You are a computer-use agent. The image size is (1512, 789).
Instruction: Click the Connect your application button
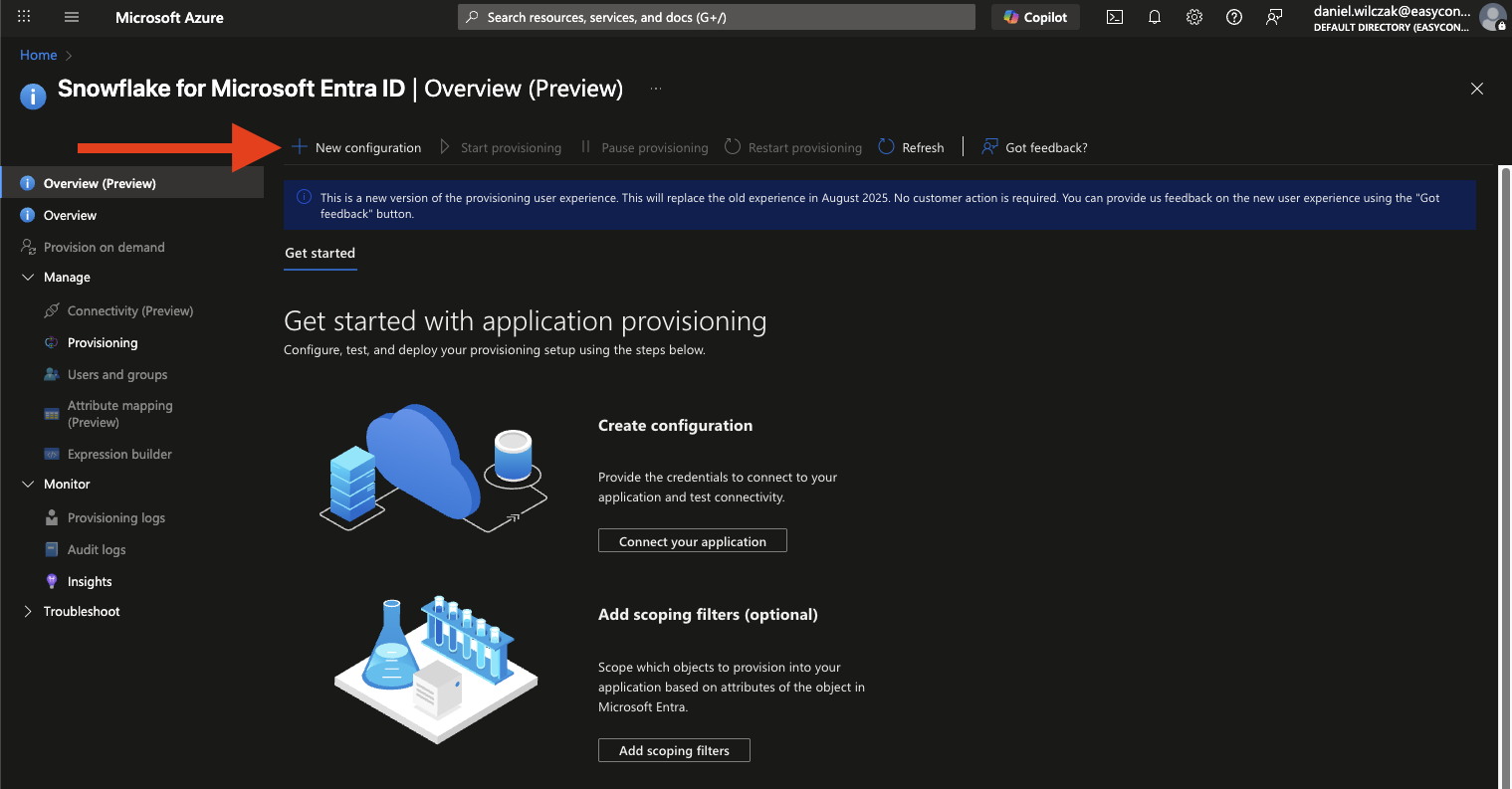coord(692,541)
